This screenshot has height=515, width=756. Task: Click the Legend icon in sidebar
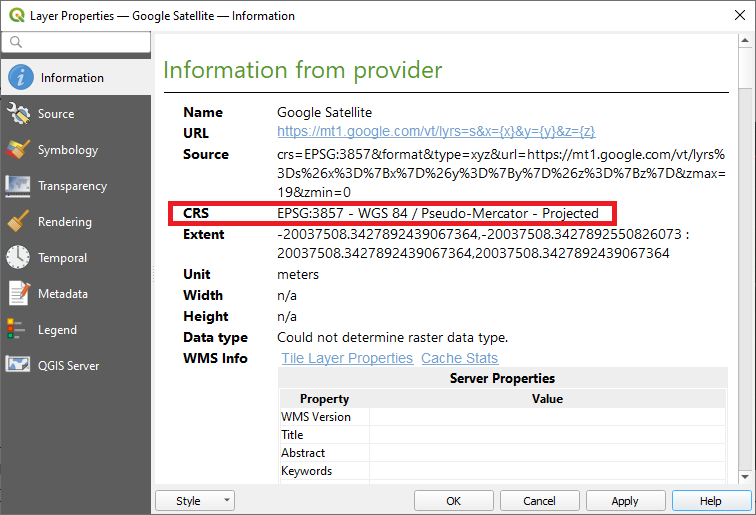click(19, 329)
